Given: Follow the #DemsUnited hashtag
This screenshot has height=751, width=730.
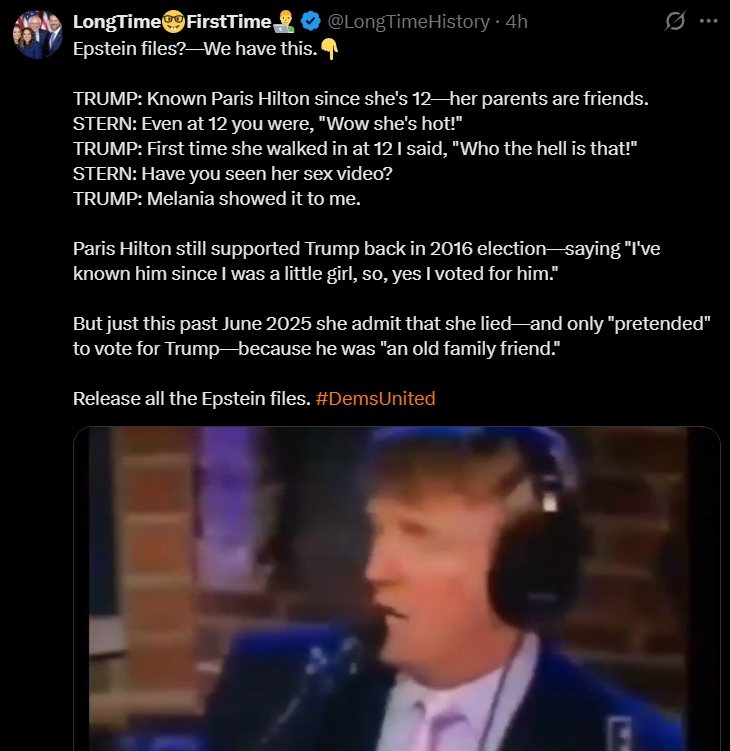Looking at the screenshot, I should (375, 398).
